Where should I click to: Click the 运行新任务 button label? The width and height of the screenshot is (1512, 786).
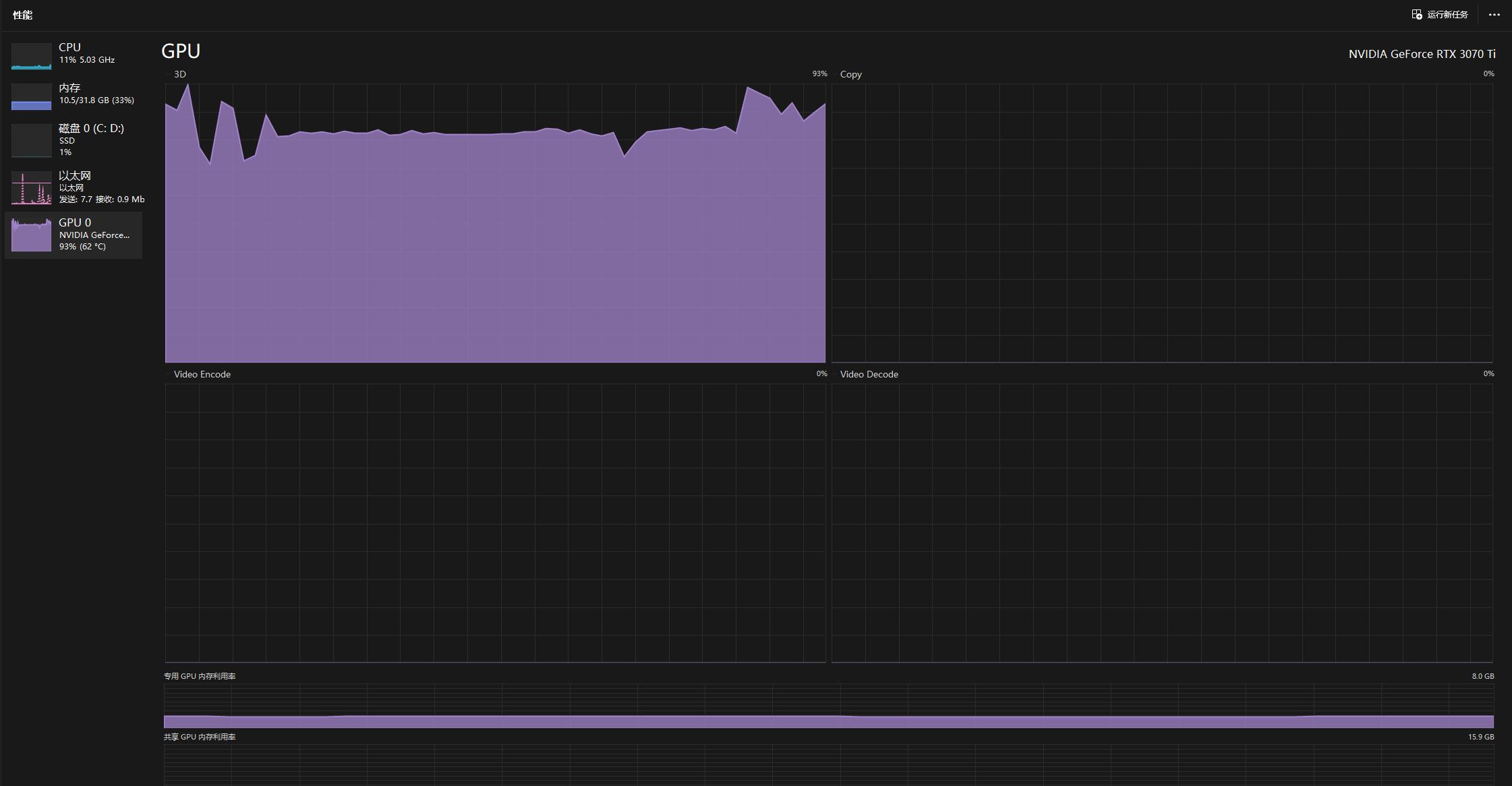pos(1447,15)
